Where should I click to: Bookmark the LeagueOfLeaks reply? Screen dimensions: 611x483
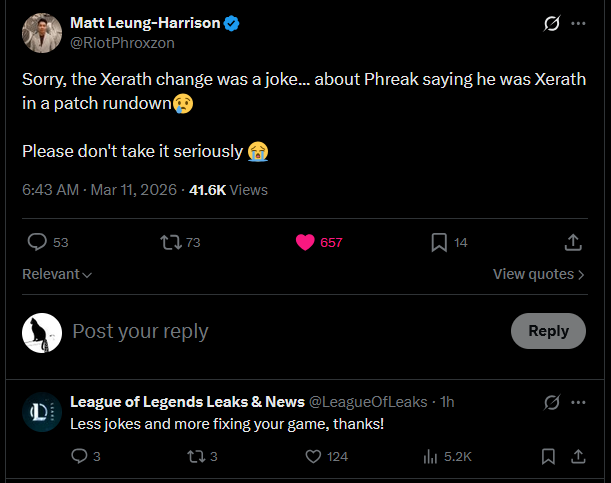coord(548,456)
